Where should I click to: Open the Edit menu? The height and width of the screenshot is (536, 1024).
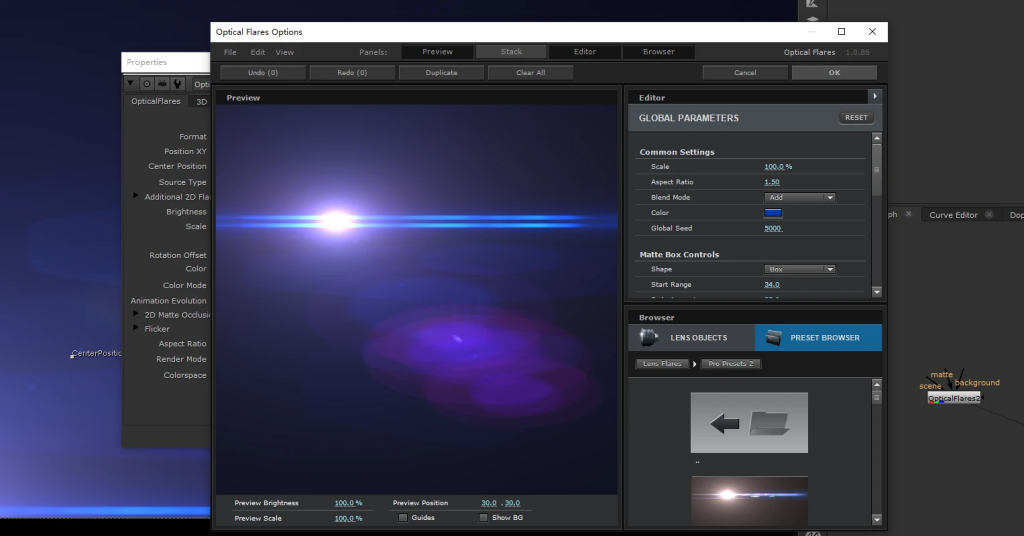tap(258, 52)
